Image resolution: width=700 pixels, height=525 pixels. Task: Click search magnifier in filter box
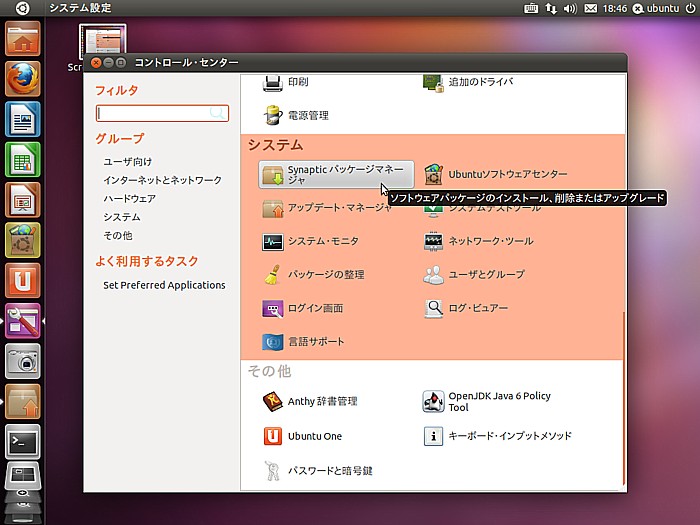point(217,113)
